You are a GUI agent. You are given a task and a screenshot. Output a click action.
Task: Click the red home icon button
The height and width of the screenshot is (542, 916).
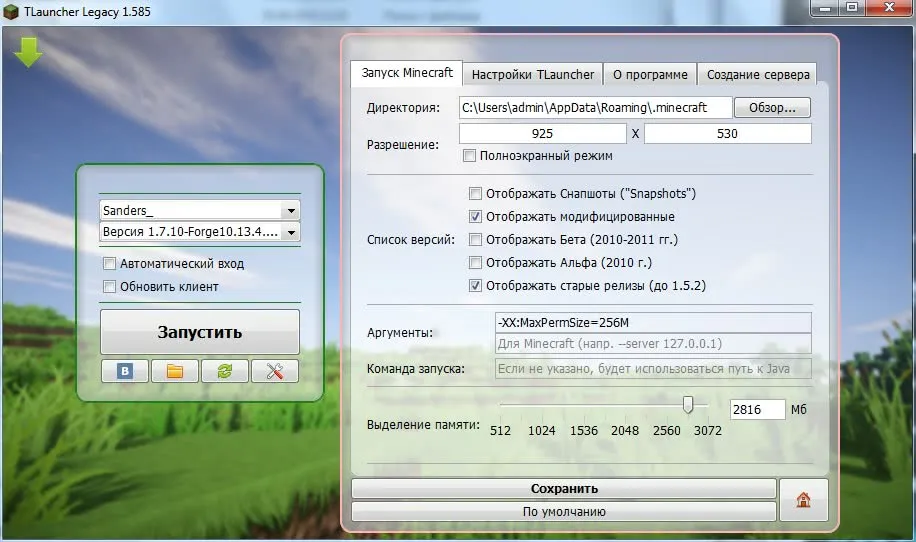point(803,499)
